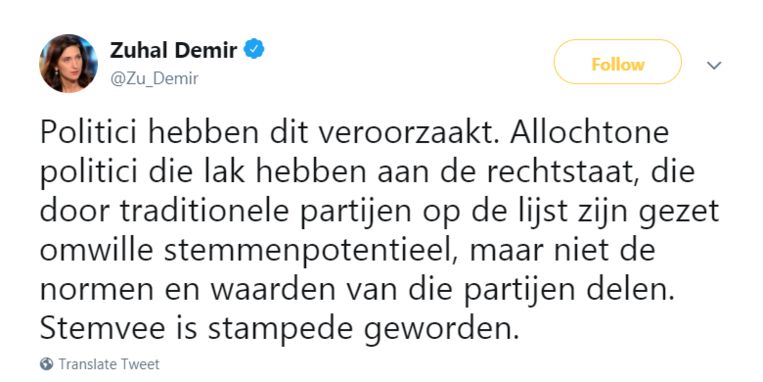Open Zuhal Demir's profile picture

69,63
